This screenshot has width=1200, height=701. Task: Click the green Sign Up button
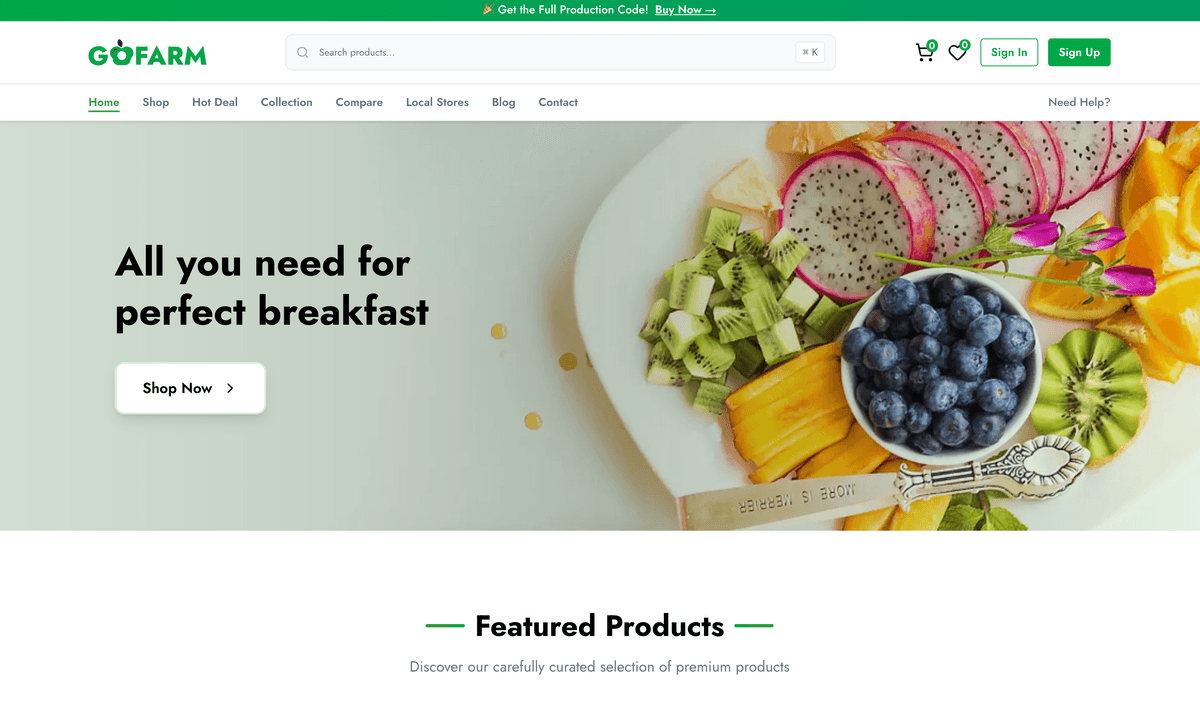tap(1079, 52)
